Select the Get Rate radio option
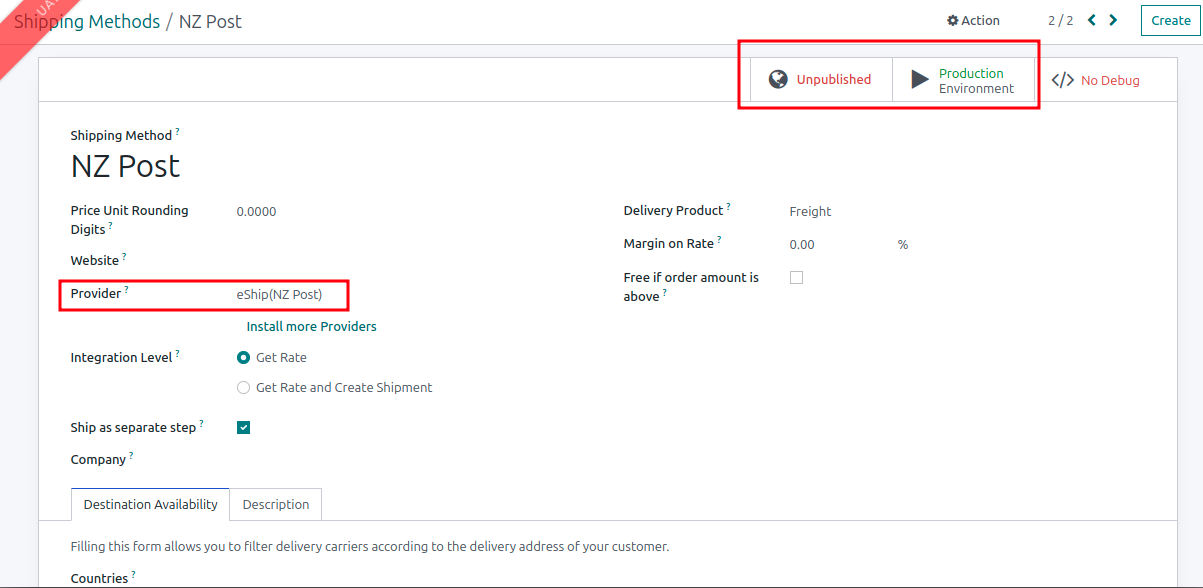The image size is (1203, 588). point(243,357)
